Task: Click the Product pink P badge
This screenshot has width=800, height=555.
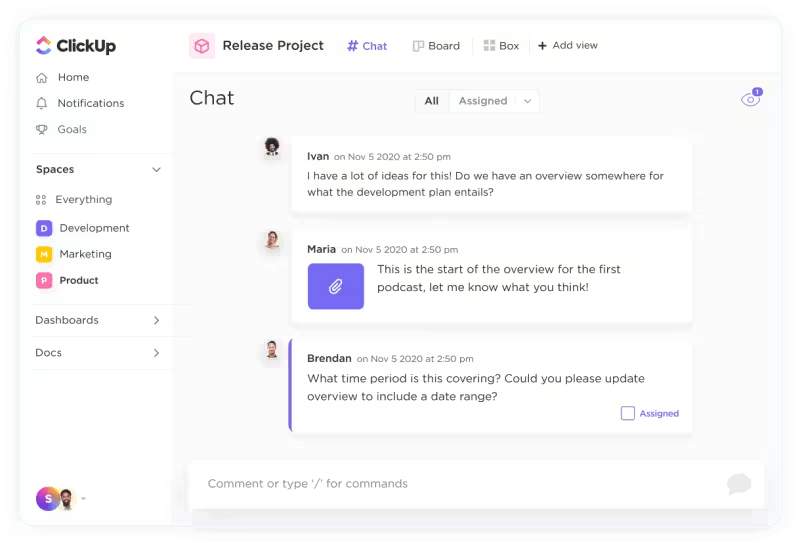Action: (x=44, y=280)
